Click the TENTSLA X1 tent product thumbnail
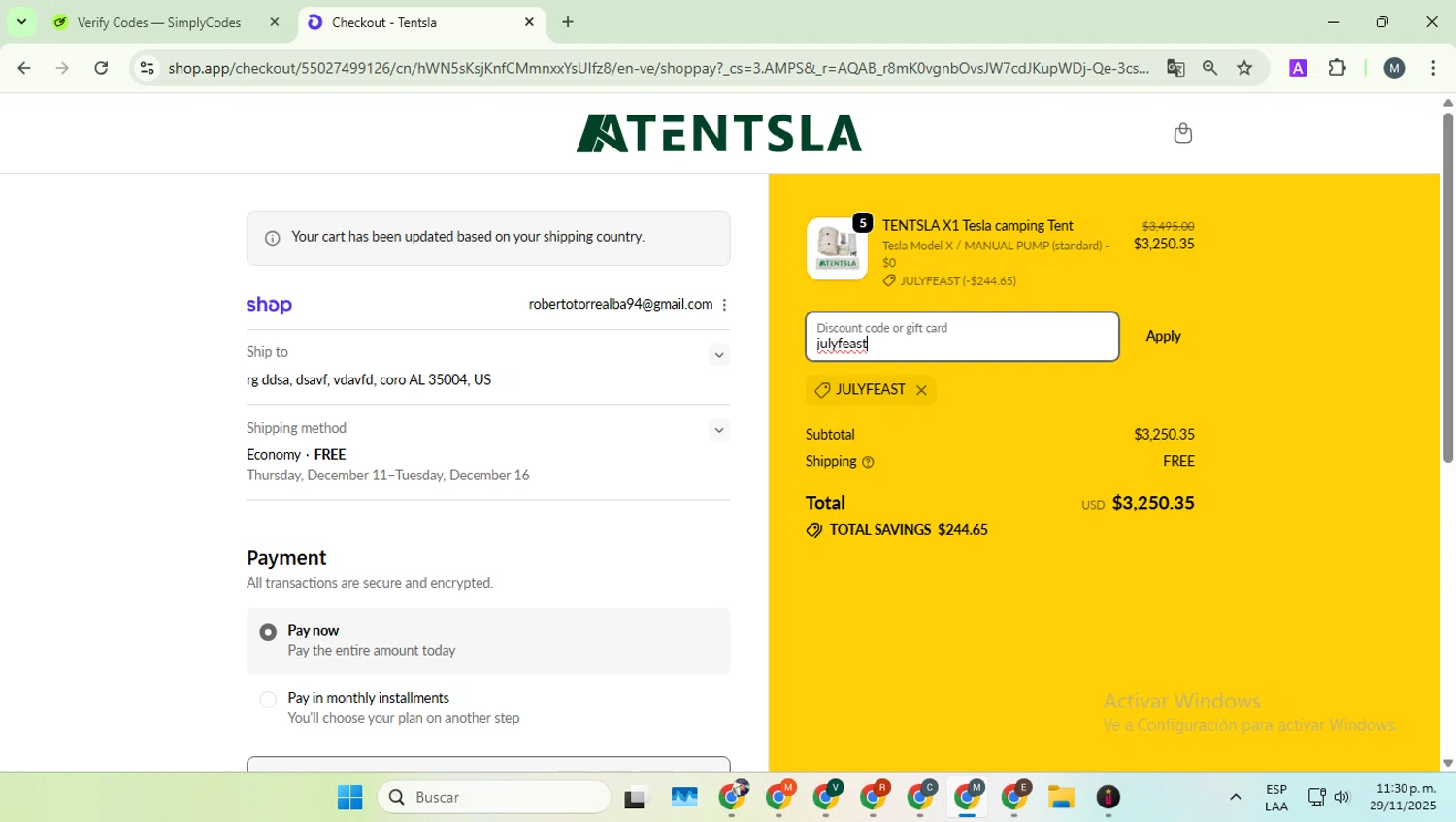 pyautogui.click(x=837, y=248)
